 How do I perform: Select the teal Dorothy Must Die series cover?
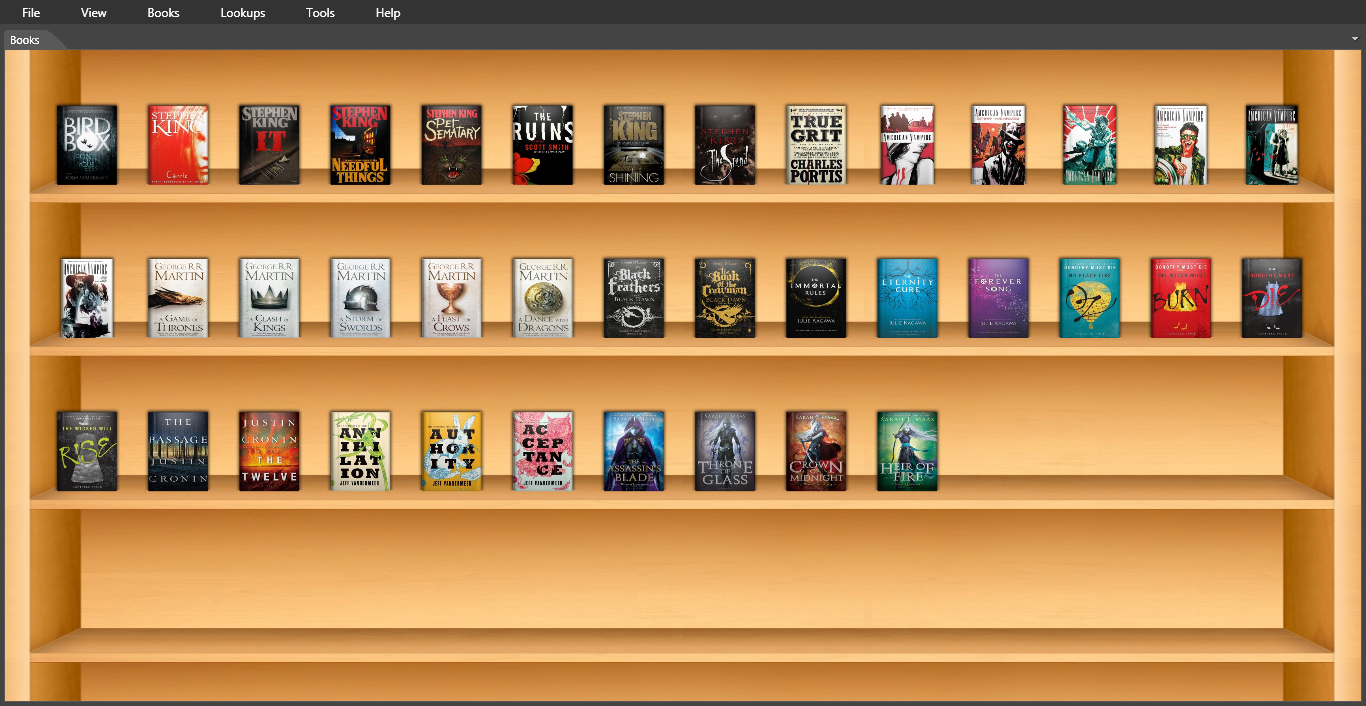[1089, 298]
